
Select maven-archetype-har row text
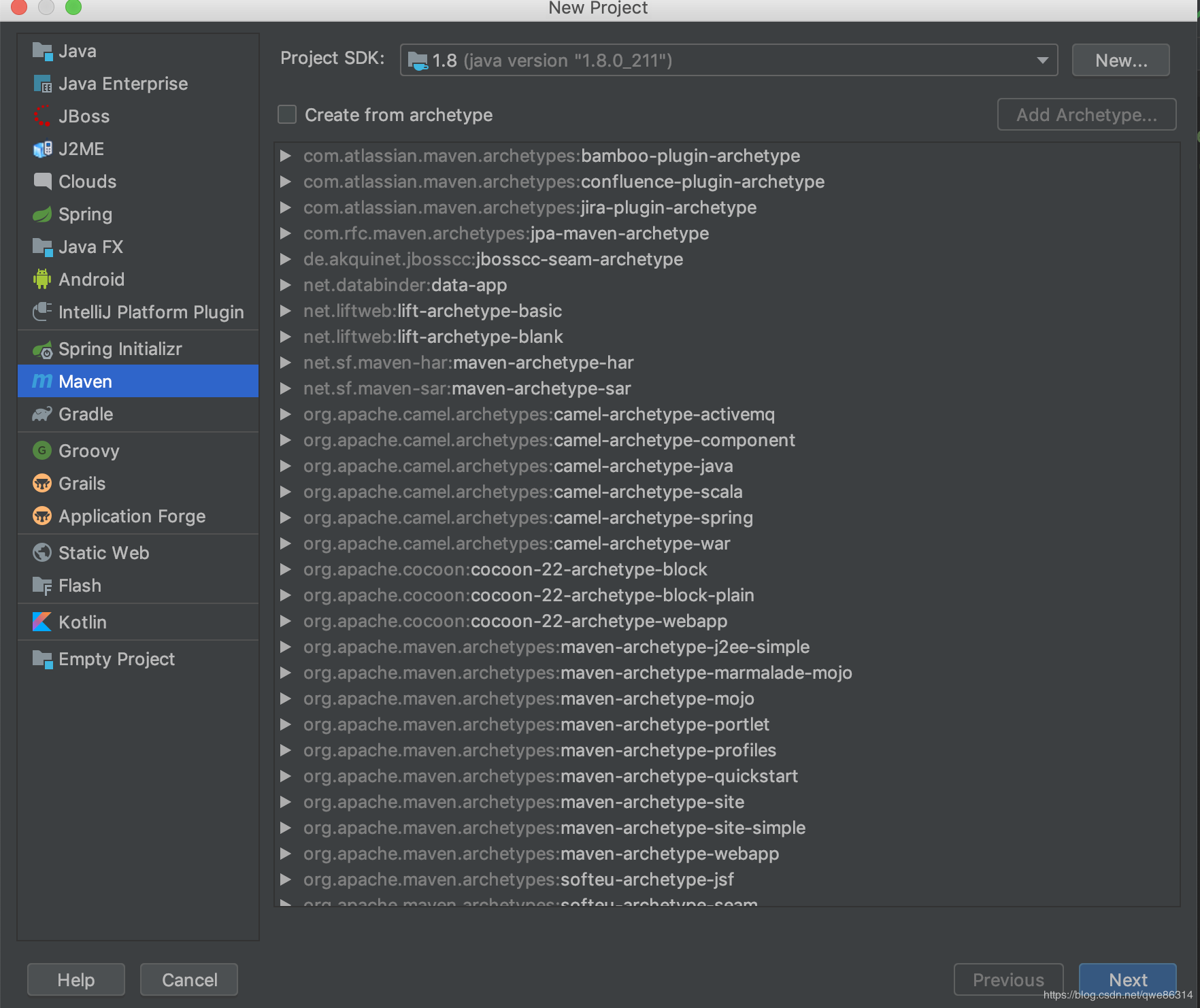click(x=469, y=363)
